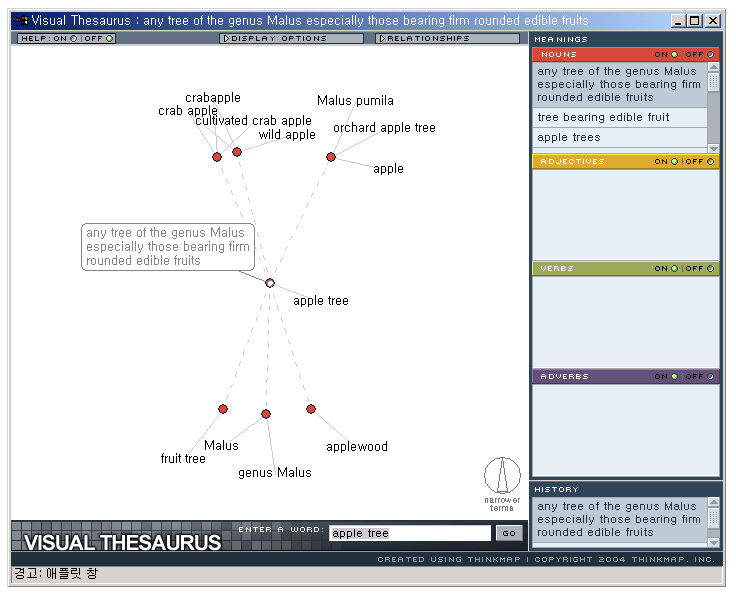Screen dimensions: 736x599
Task: Click the Thinkmap copyright text
Action: tap(546, 560)
